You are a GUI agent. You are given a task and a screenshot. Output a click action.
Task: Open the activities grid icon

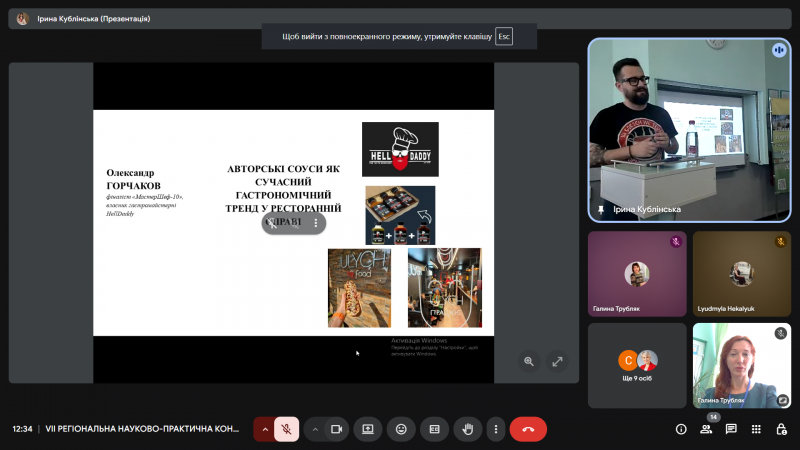point(756,429)
